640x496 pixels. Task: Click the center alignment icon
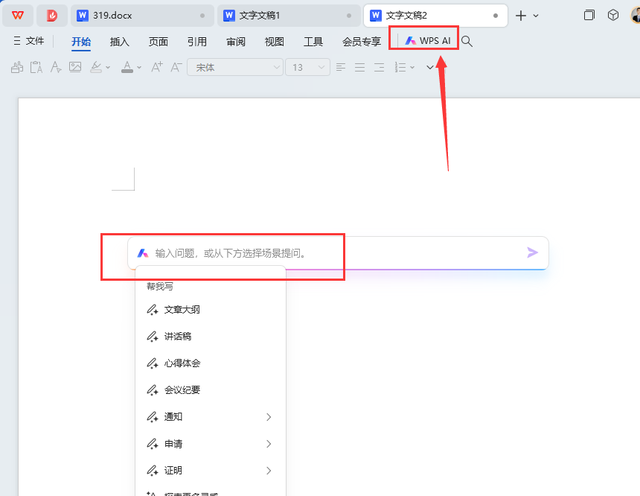(360, 67)
